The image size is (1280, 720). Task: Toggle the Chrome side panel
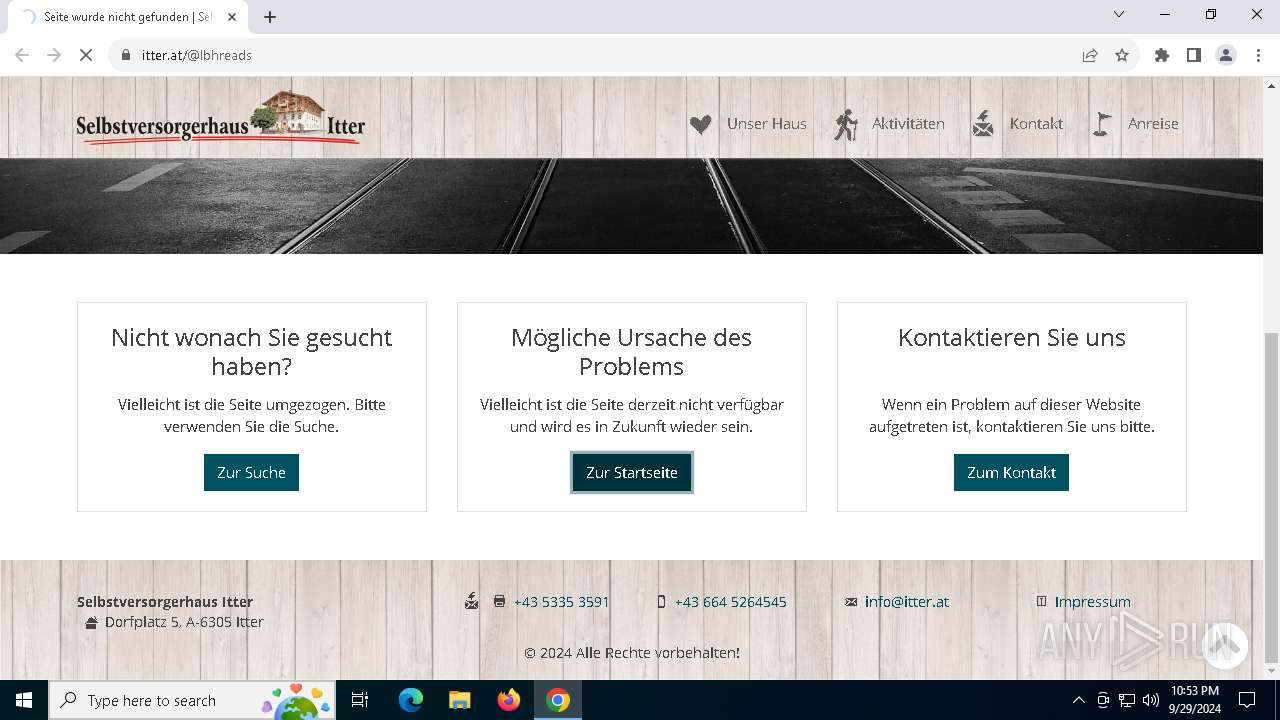click(1194, 55)
